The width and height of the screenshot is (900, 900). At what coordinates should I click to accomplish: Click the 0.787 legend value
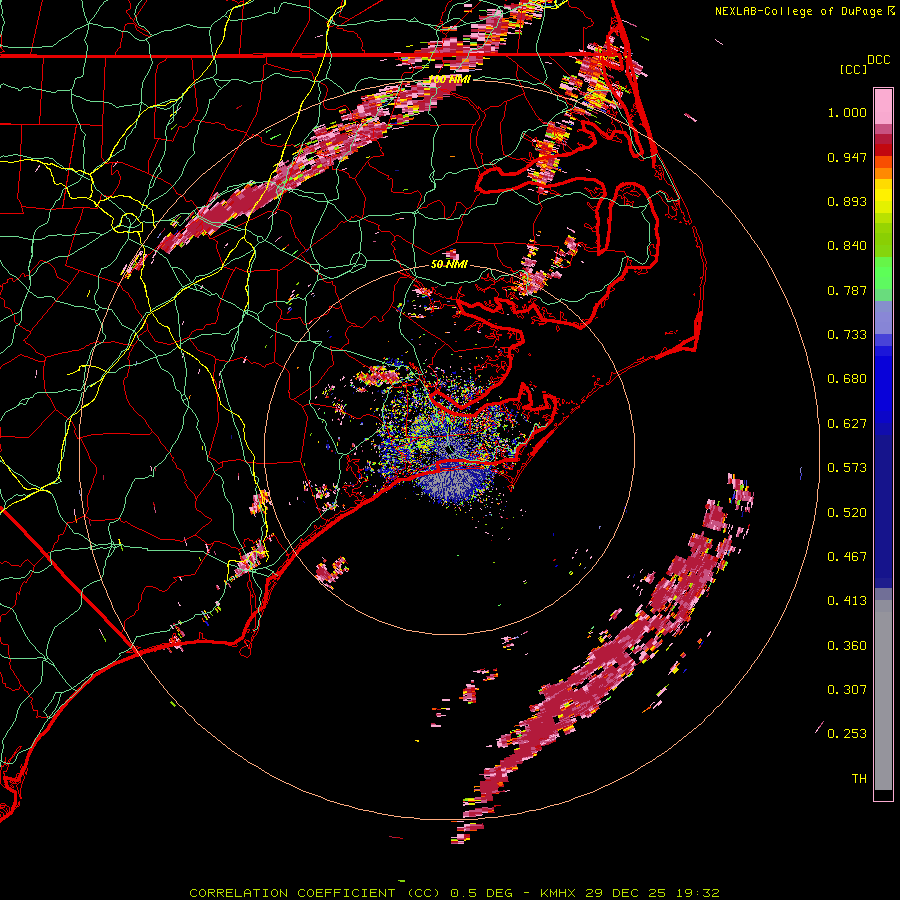(847, 290)
